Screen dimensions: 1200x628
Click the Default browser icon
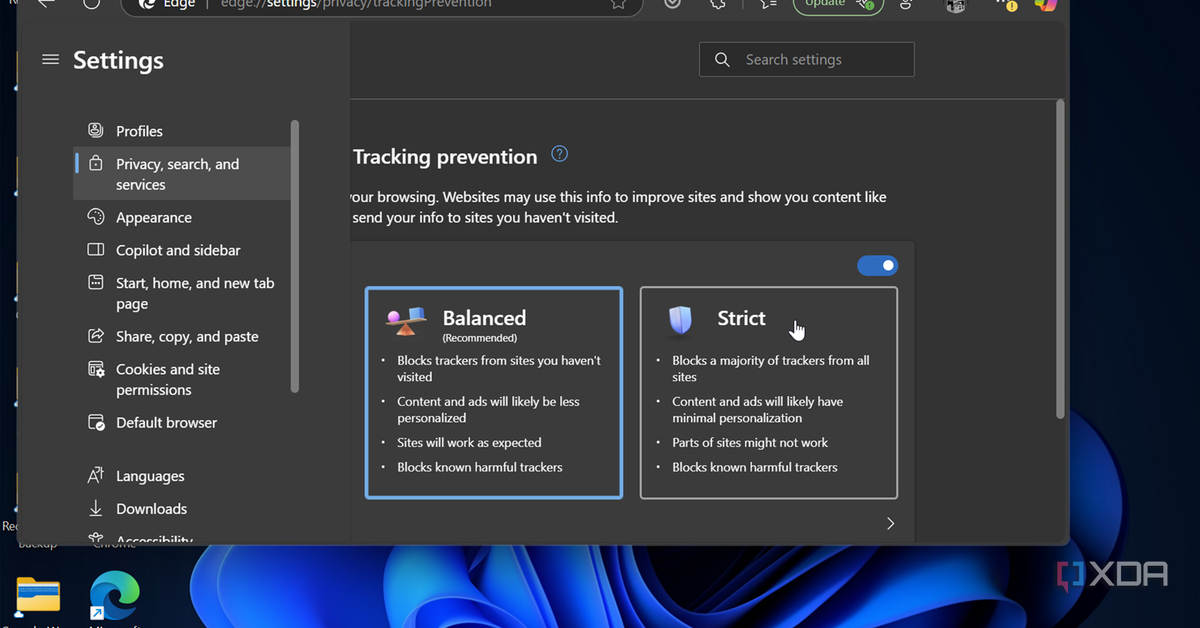click(x=96, y=423)
